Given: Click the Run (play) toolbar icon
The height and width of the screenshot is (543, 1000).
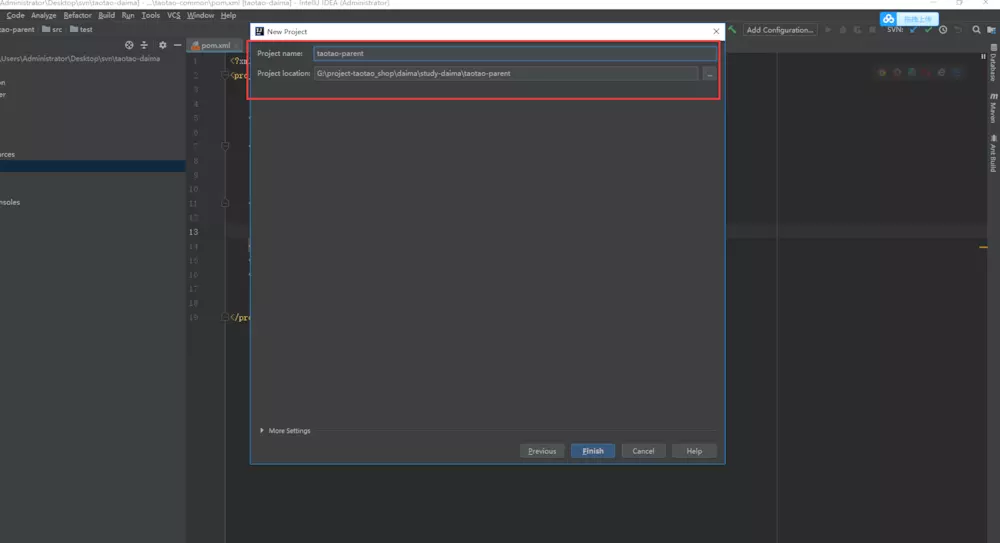Looking at the screenshot, I should click(x=828, y=30).
